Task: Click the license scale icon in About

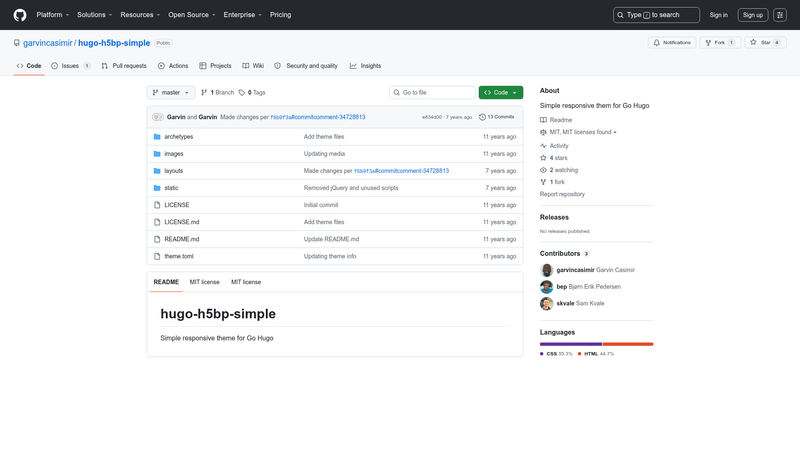Action: tap(543, 132)
